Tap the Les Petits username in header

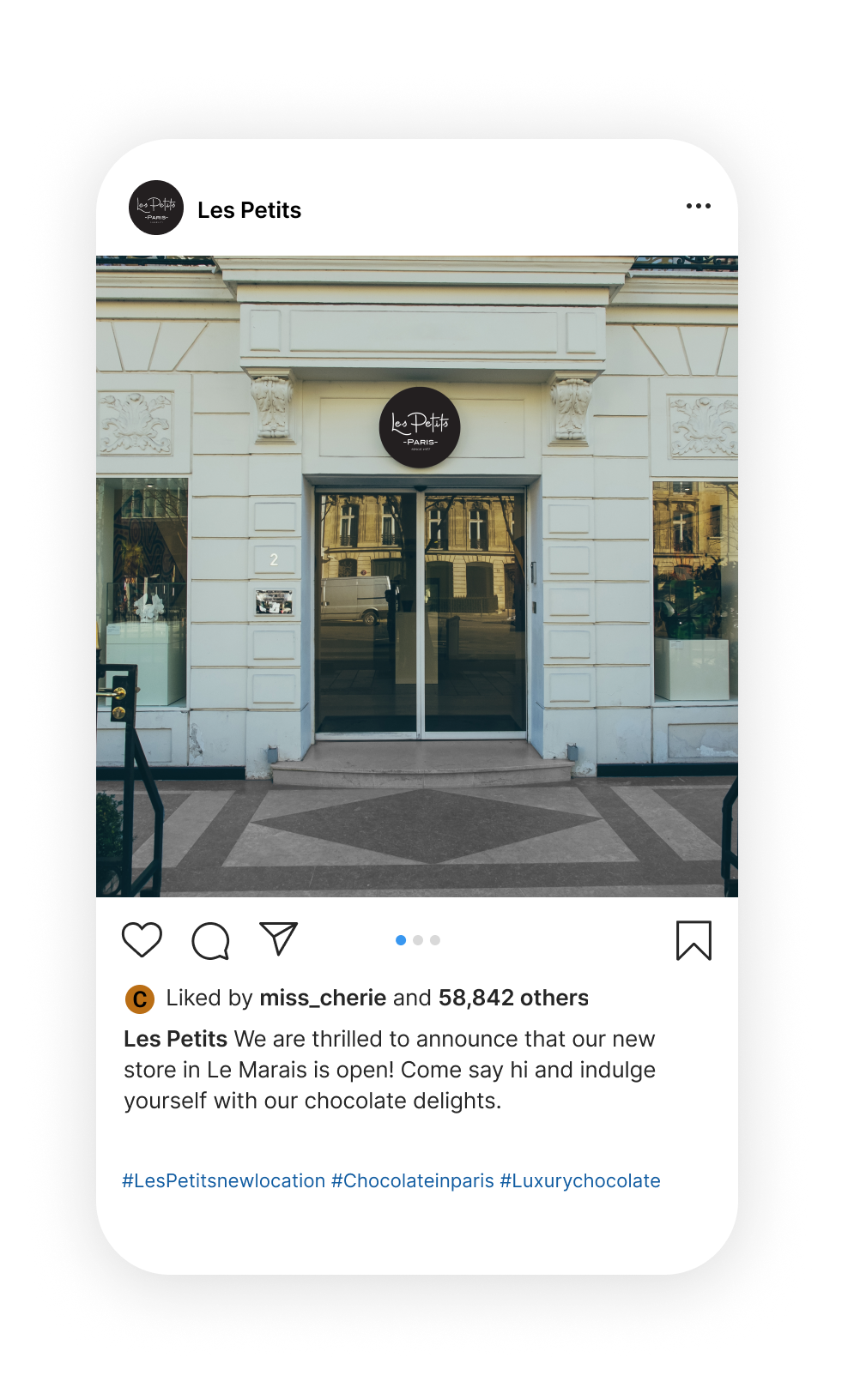[250, 210]
